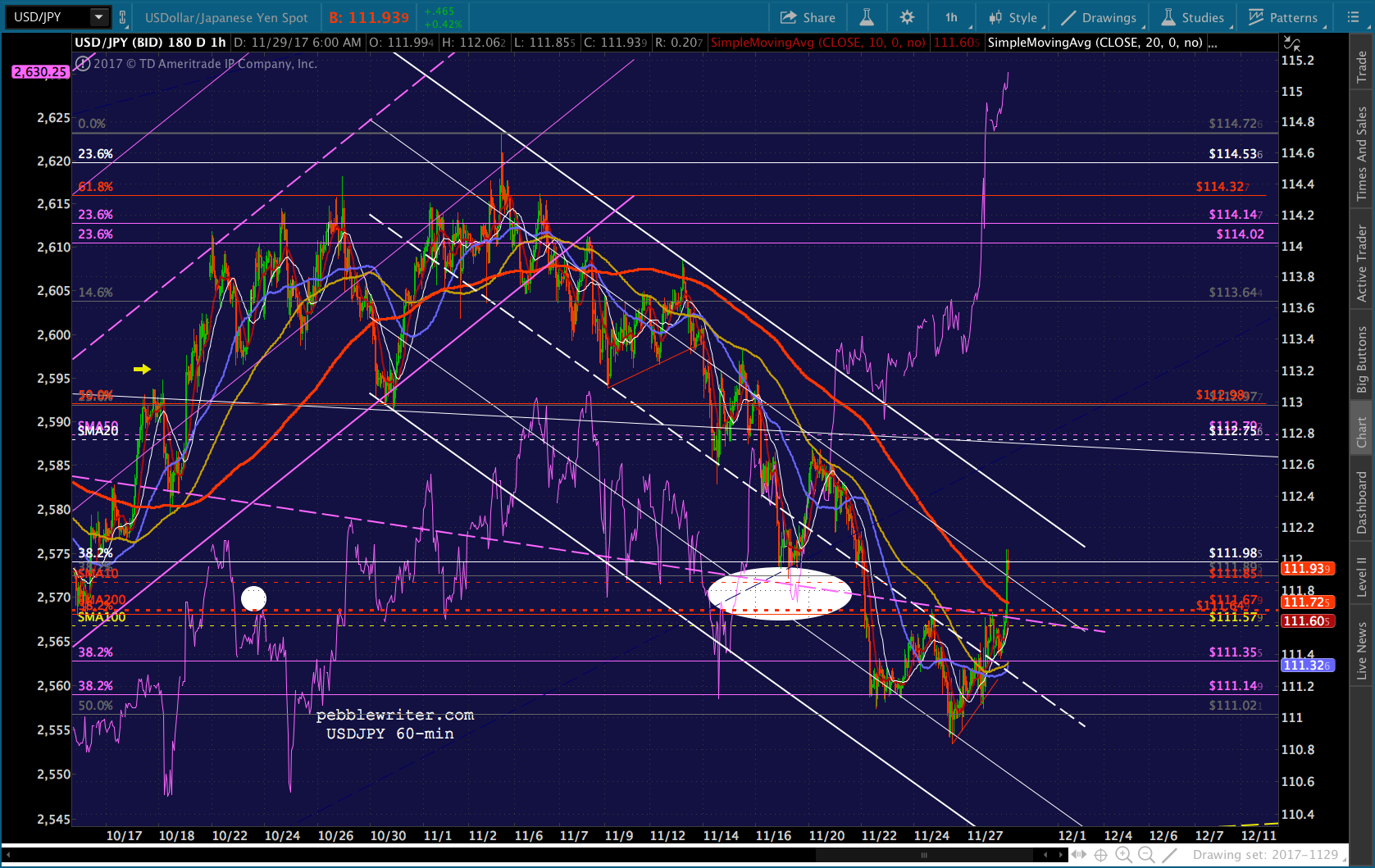Click the 115.2 price axis label
The image size is (1375, 868).
pos(1298,61)
